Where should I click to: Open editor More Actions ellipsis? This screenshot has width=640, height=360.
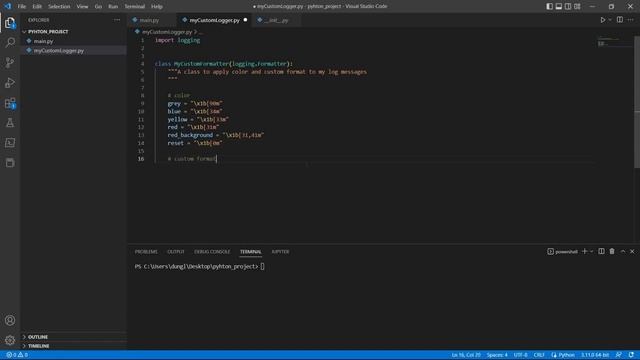[631, 20]
